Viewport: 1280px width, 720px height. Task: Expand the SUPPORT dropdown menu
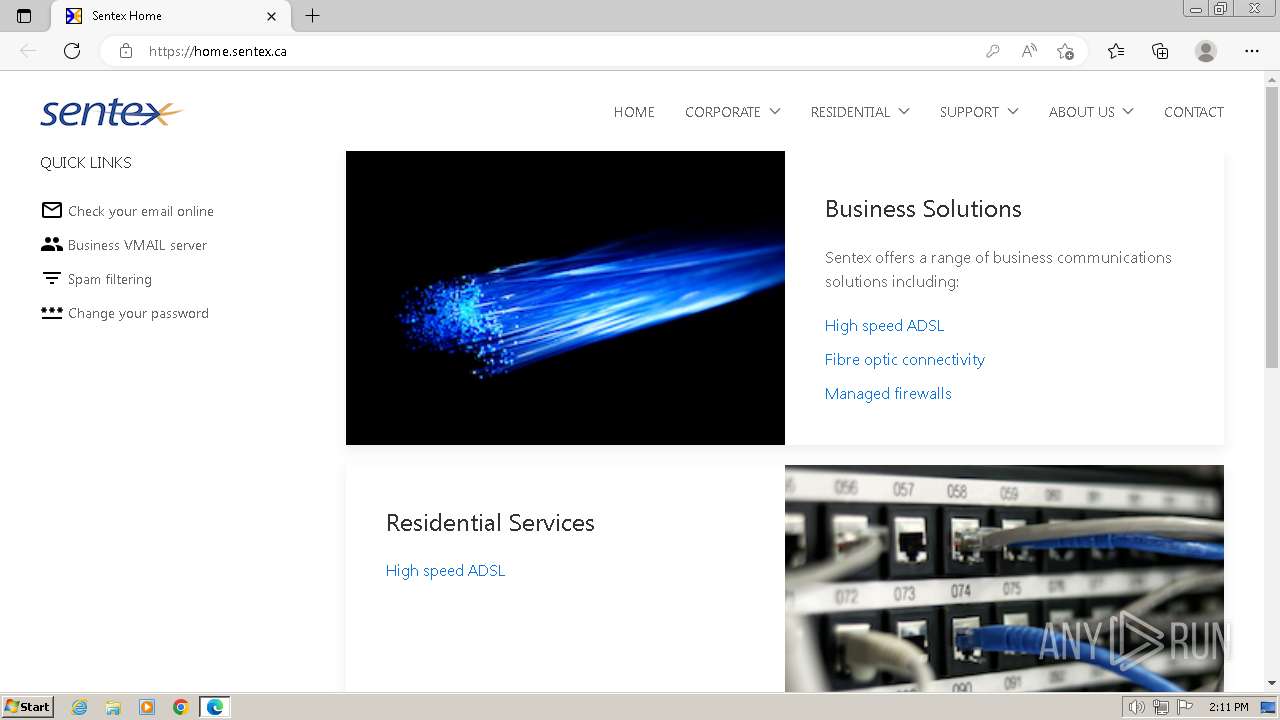point(979,112)
